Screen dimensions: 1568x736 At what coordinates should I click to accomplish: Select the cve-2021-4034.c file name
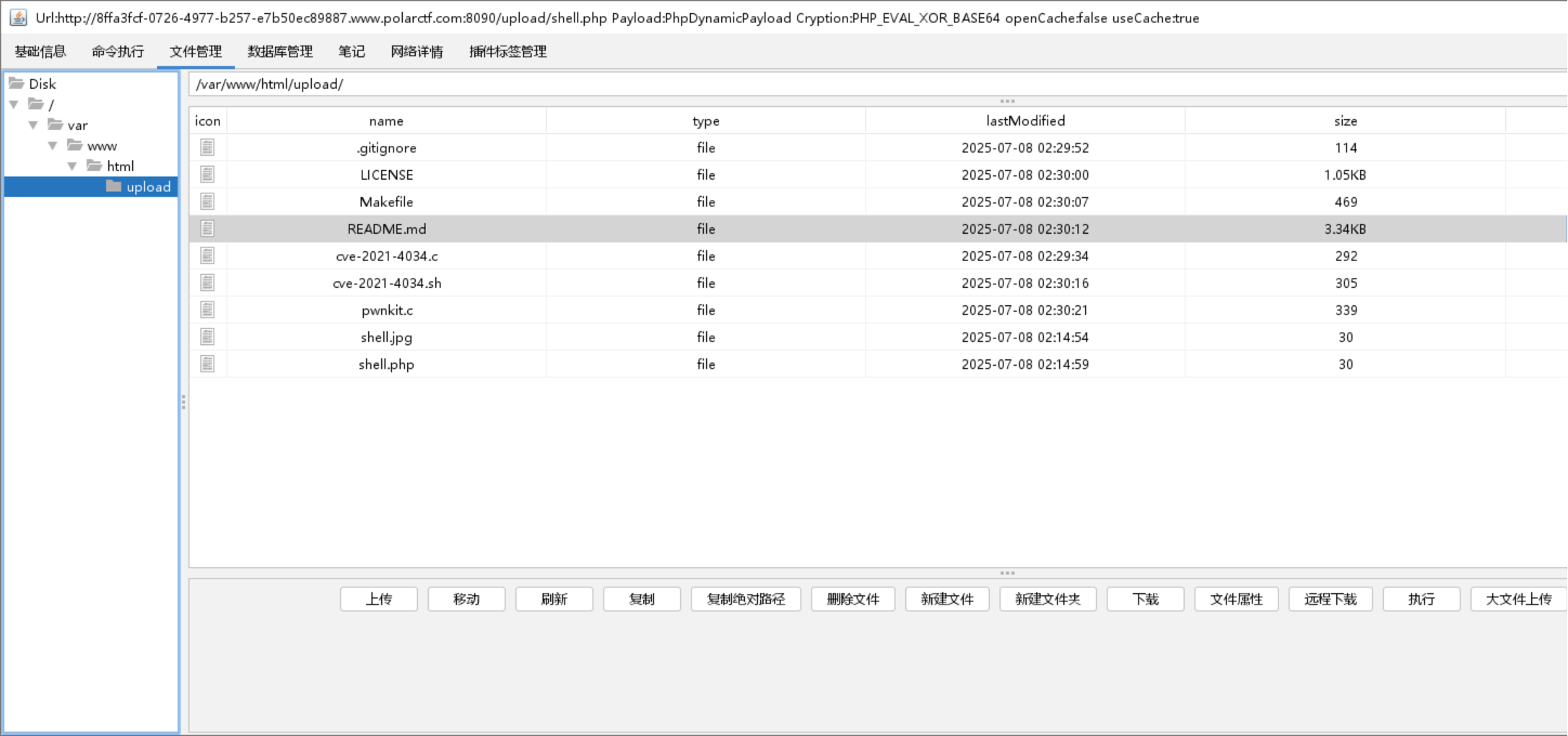pyautogui.click(x=386, y=256)
